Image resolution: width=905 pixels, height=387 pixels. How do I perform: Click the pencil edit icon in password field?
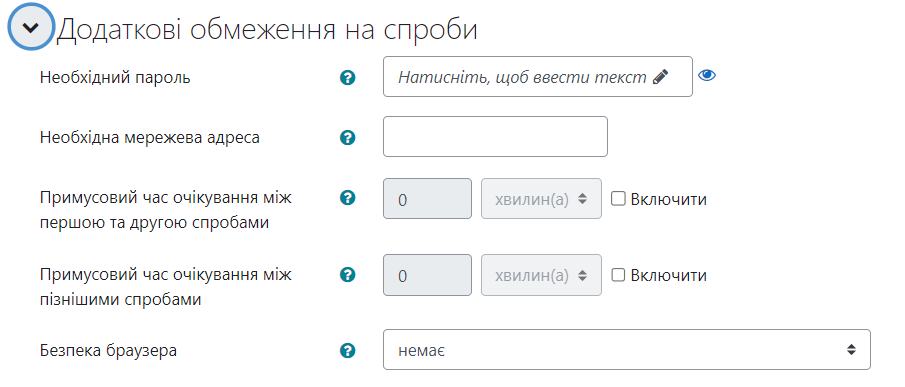pyautogui.click(x=660, y=77)
